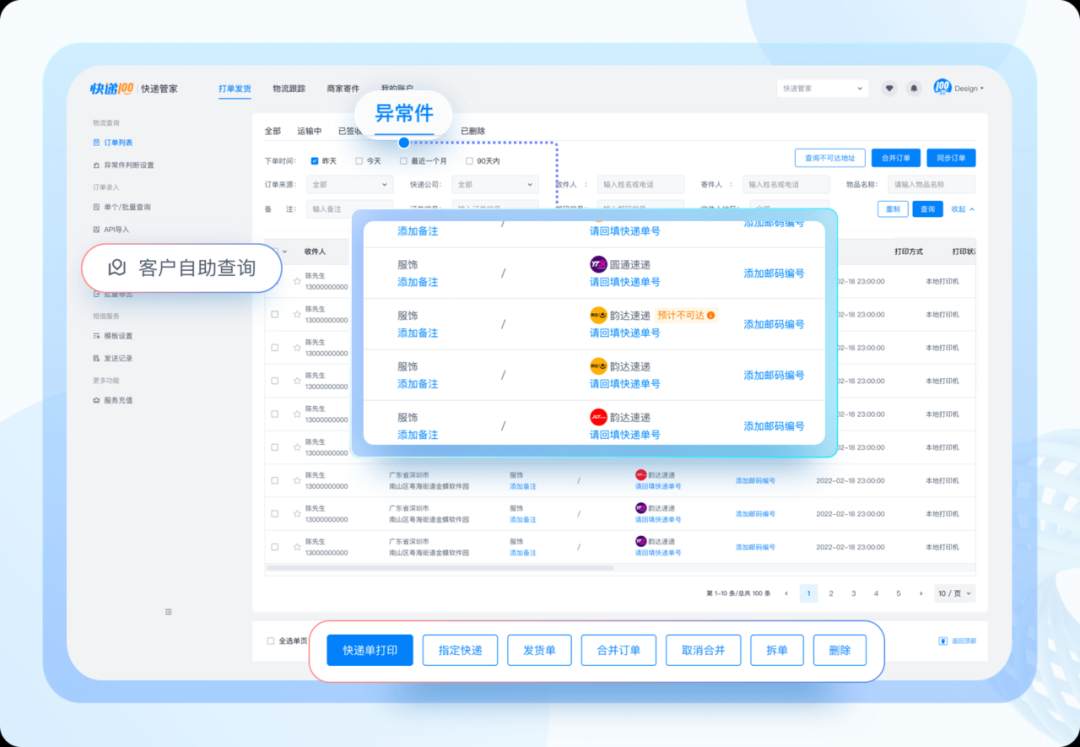Open 发送记录 in the sidebar
1080x747 pixels.
point(113,358)
